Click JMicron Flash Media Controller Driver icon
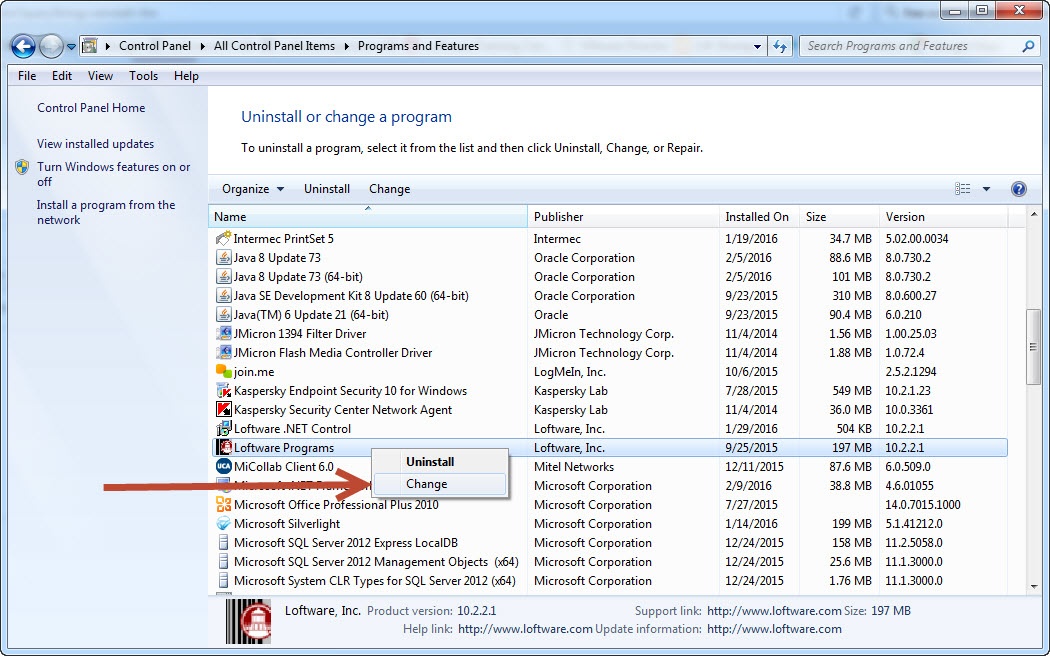The image size is (1050, 656). (224, 353)
